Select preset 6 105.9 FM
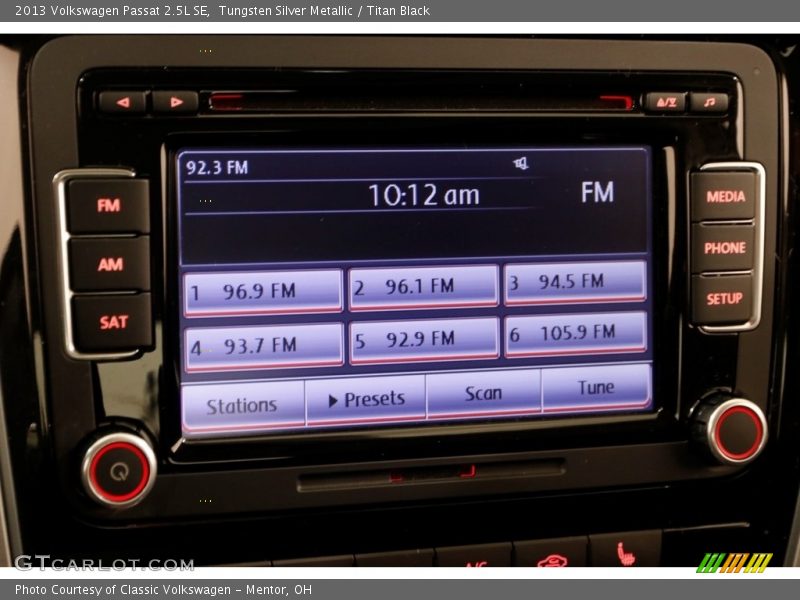The height and width of the screenshot is (600, 800). (576, 334)
